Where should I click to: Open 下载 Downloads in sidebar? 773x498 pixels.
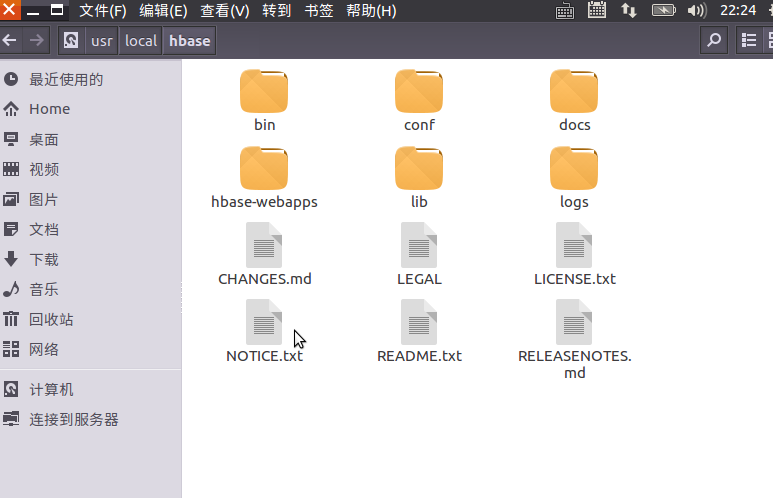pyautogui.click(x=91, y=259)
